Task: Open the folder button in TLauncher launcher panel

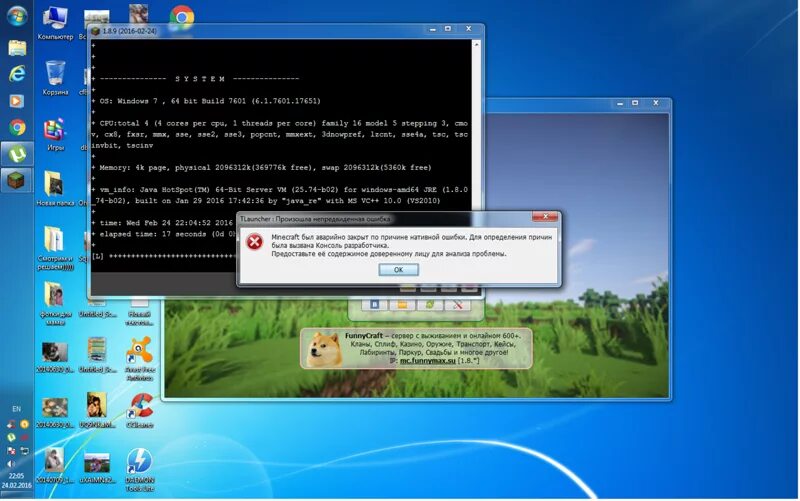Action: pyautogui.click(x=402, y=305)
